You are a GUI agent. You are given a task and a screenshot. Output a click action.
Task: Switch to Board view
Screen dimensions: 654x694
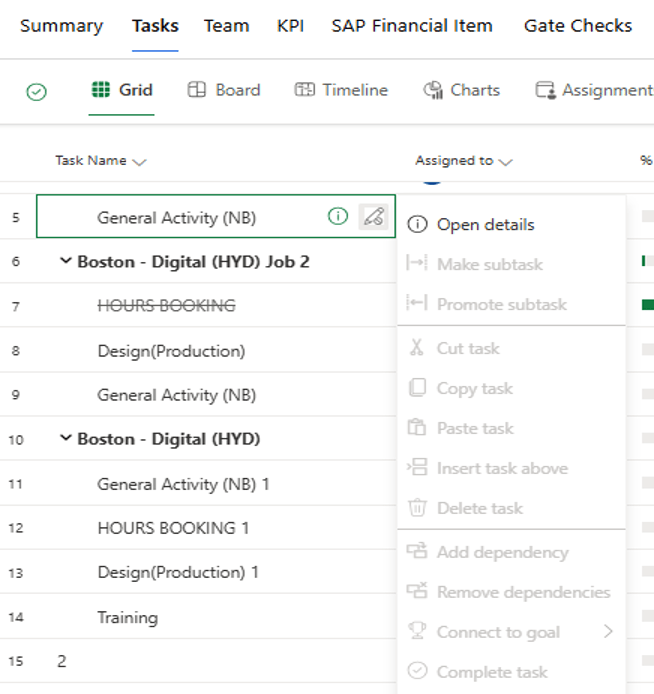pos(224,90)
